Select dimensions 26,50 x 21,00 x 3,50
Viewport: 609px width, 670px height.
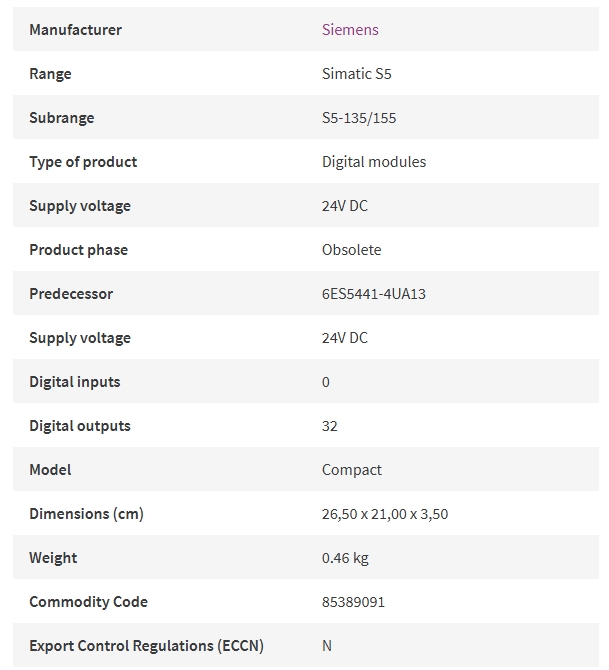385,514
